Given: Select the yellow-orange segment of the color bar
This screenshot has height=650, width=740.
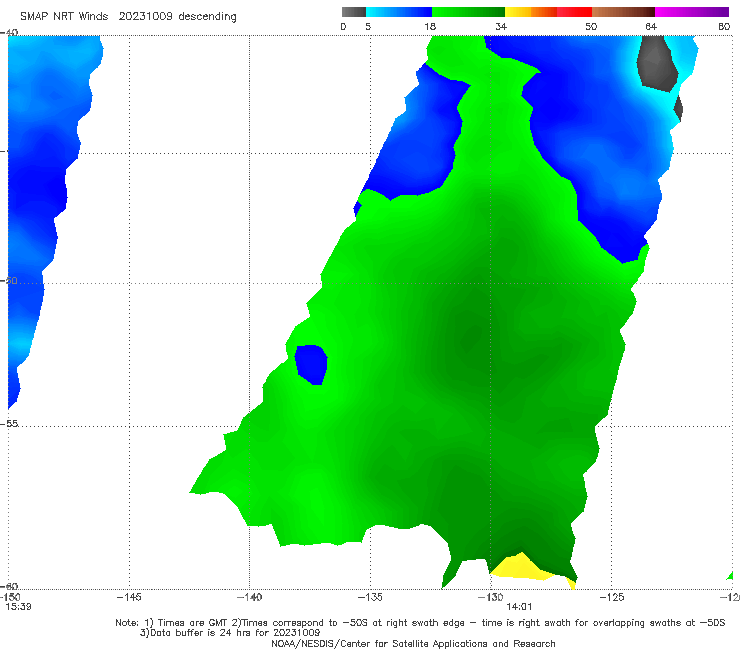Looking at the screenshot, I should (x=531, y=12).
